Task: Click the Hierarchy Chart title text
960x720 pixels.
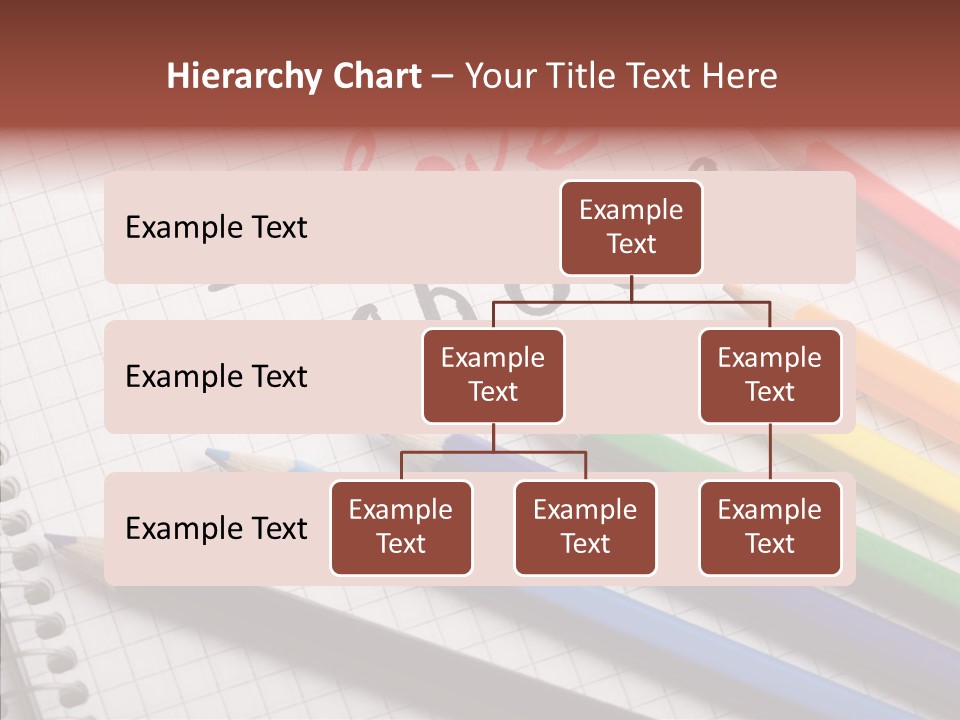Action: click(x=293, y=75)
